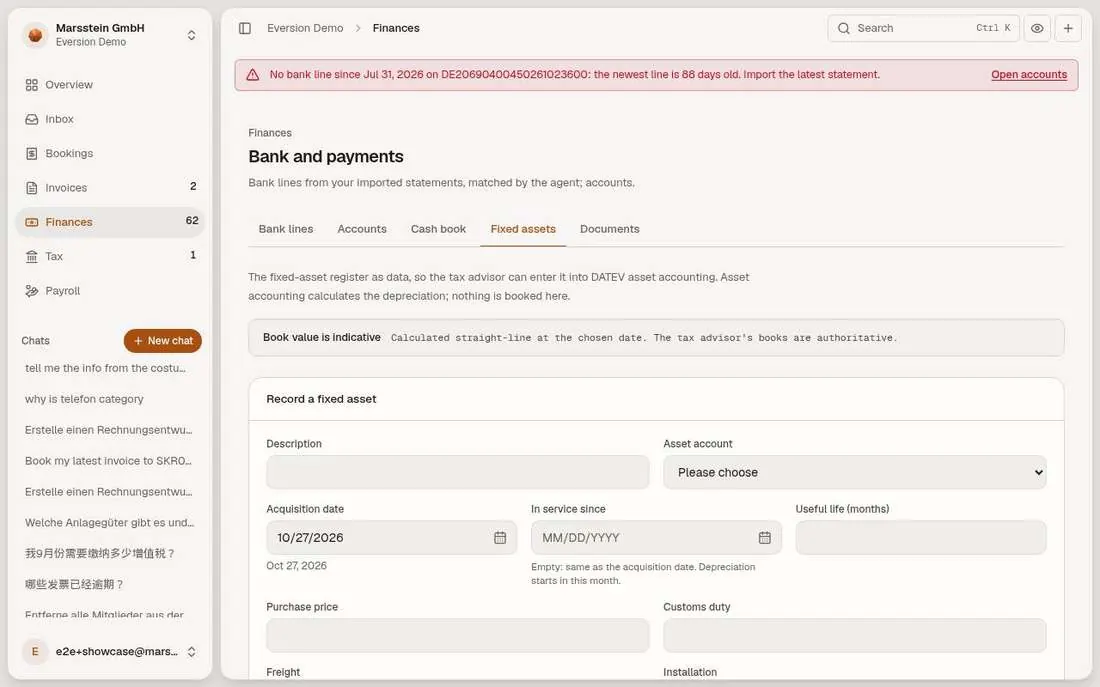Click the Eversion Demo breadcrumb
Screen dimensions: 1100x687
coord(305,28)
